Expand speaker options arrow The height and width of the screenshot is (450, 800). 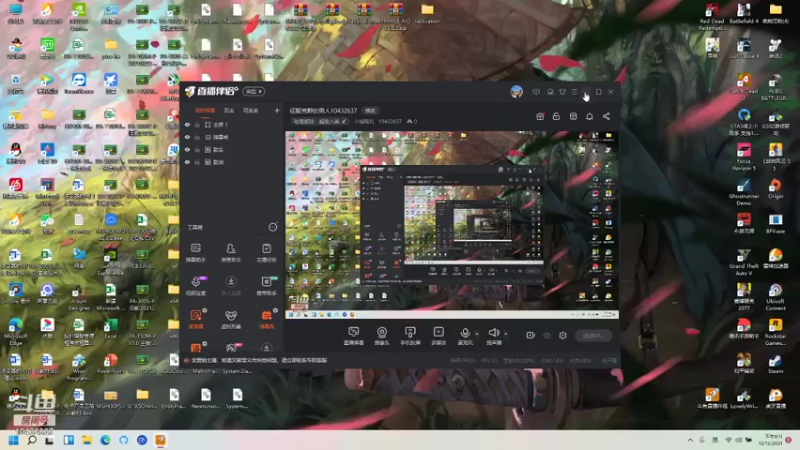pos(506,334)
